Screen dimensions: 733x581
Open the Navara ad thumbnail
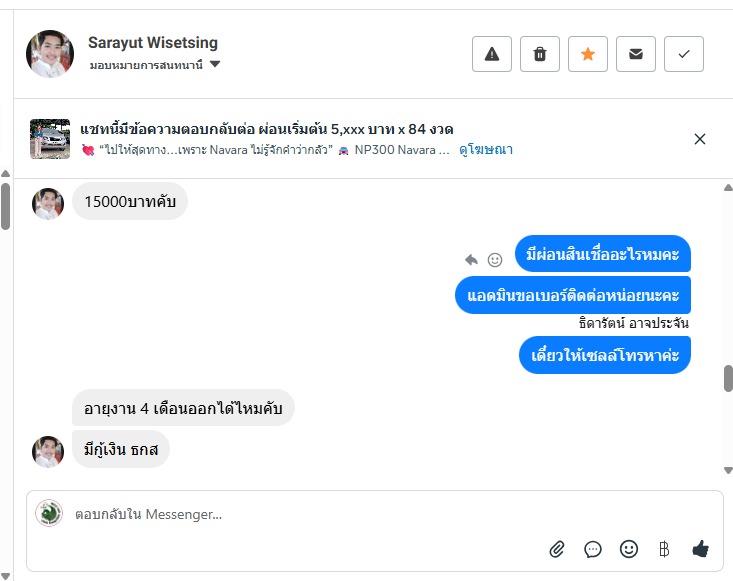(50, 139)
